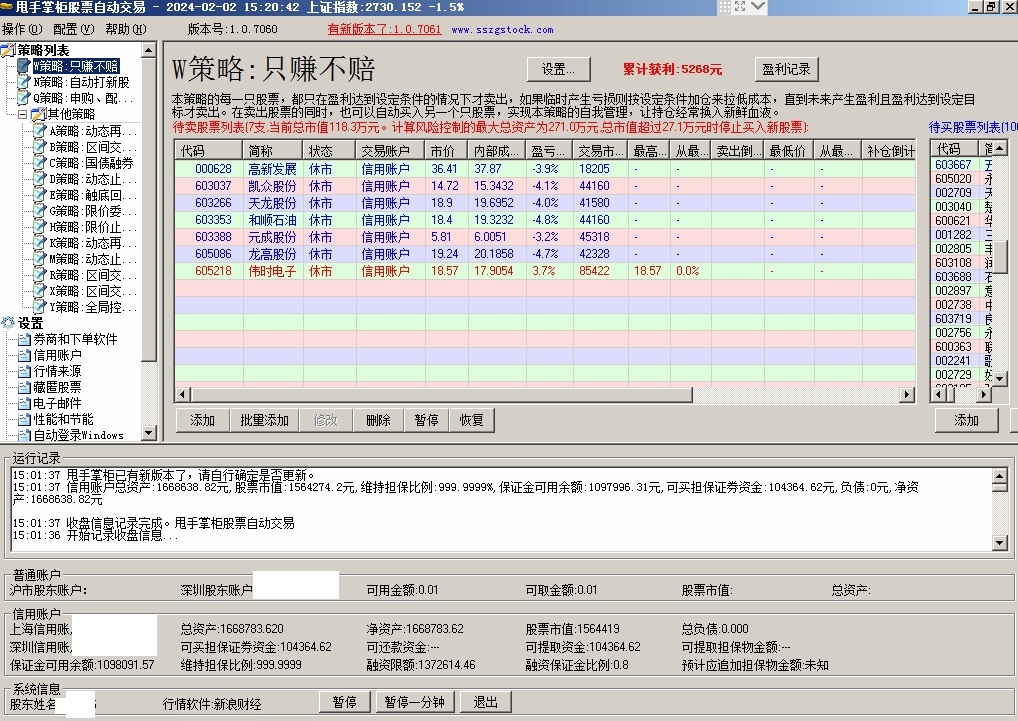Collapse the 其他策略 tree node
This screenshot has height=721, width=1018.
[x=23, y=115]
